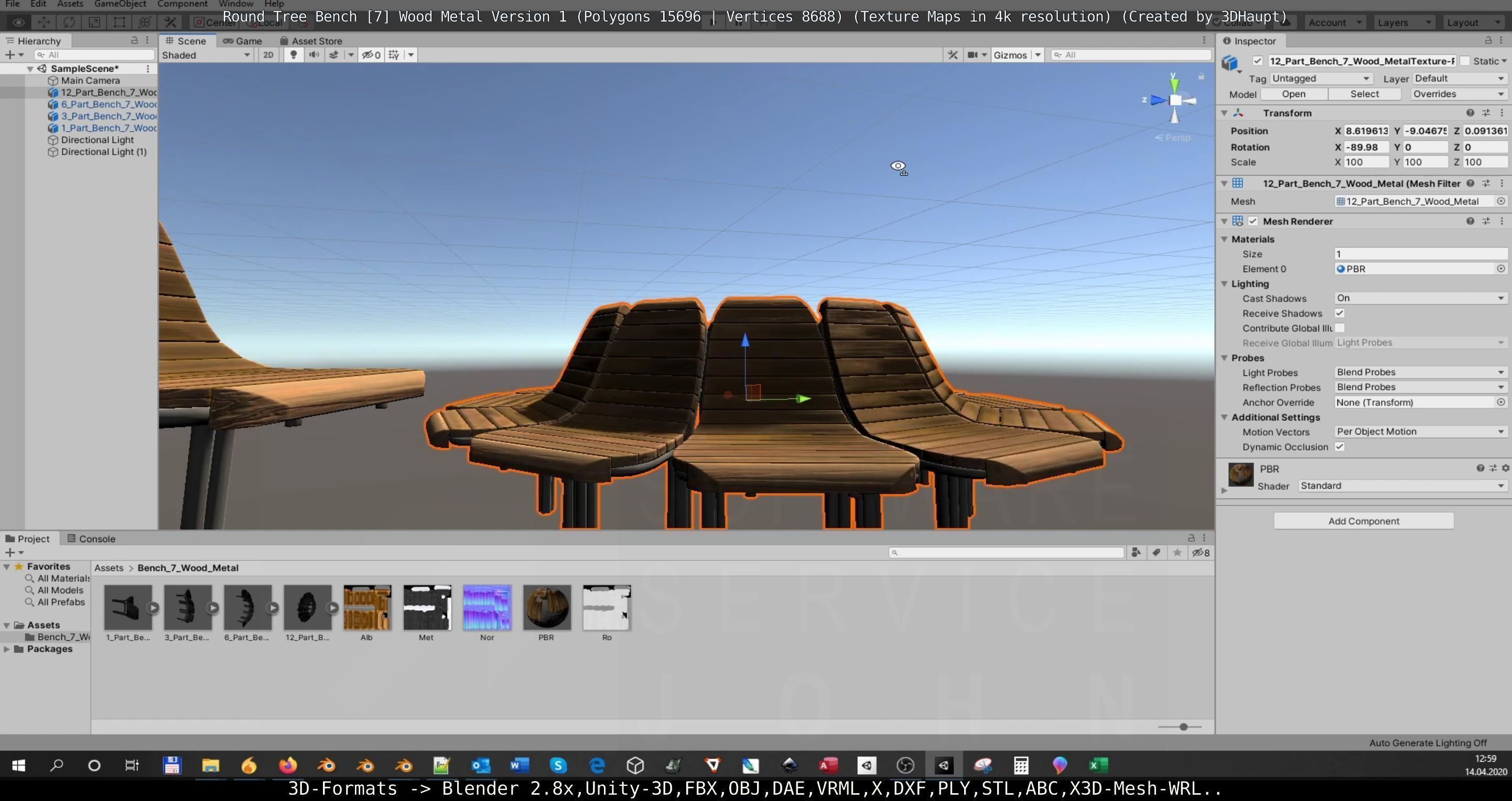The height and width of the screenshot is (801, 1512).
Task: Enable the Static checkbox
Action: (1465, 61)
